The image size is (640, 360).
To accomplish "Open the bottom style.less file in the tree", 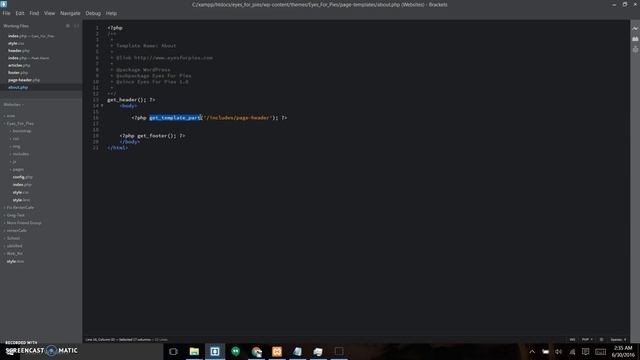I will 15,261.
